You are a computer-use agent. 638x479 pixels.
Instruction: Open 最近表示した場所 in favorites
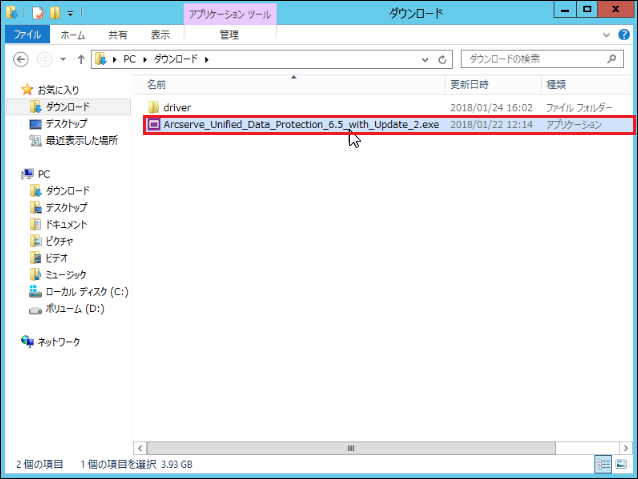tap(82, 141)
